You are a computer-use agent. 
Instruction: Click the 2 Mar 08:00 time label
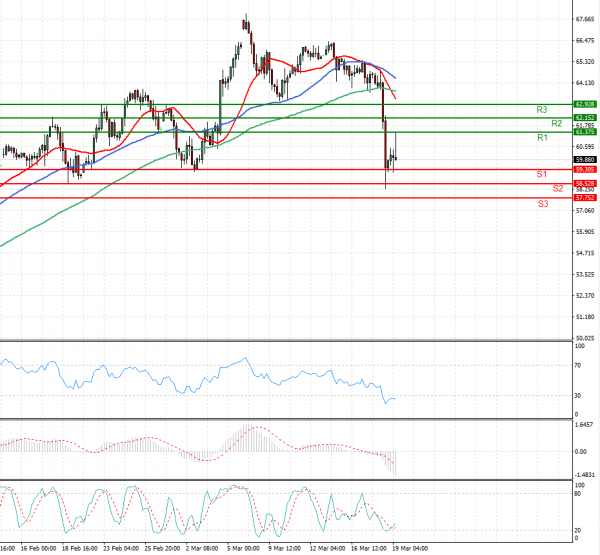202,548
